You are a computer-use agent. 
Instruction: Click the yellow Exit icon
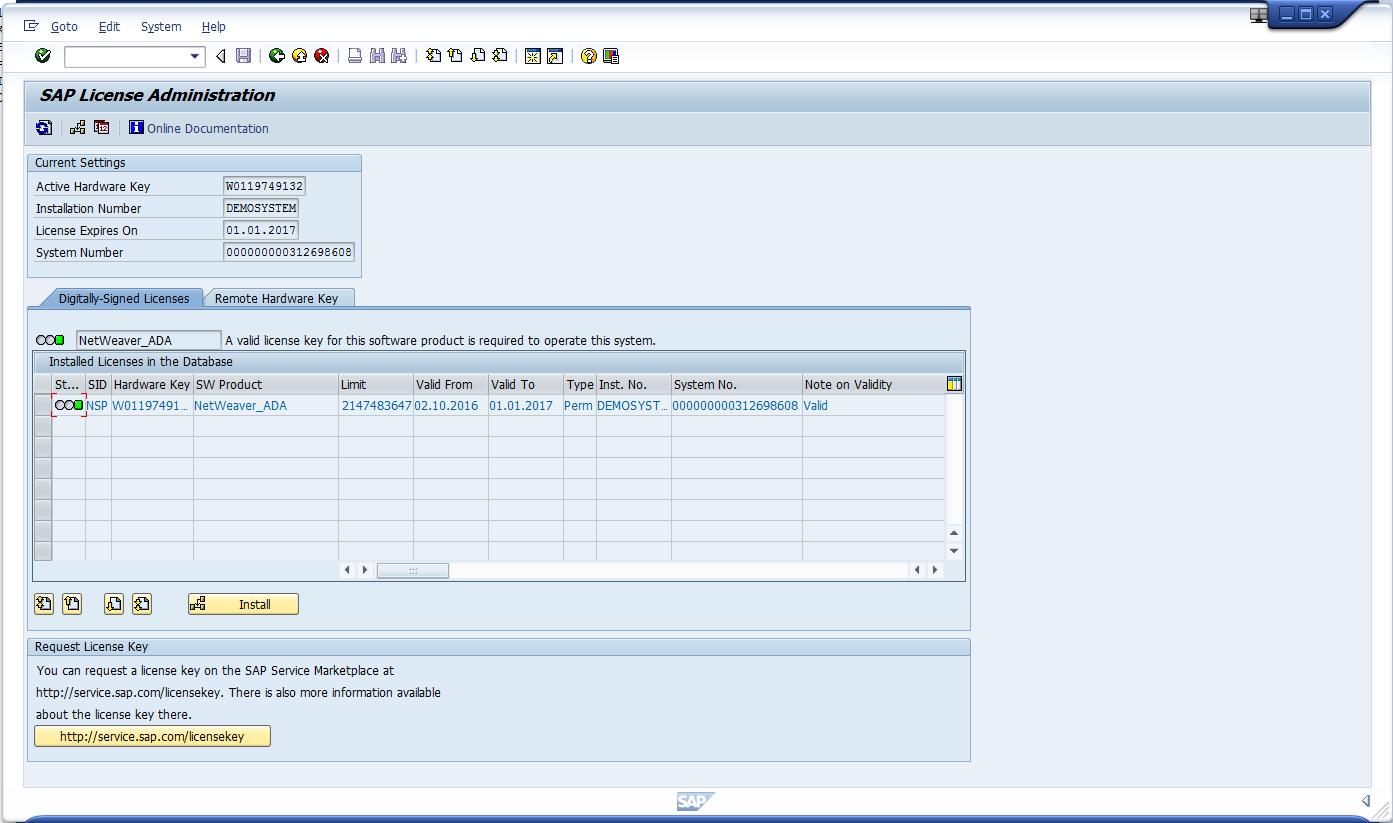(299, 56)
